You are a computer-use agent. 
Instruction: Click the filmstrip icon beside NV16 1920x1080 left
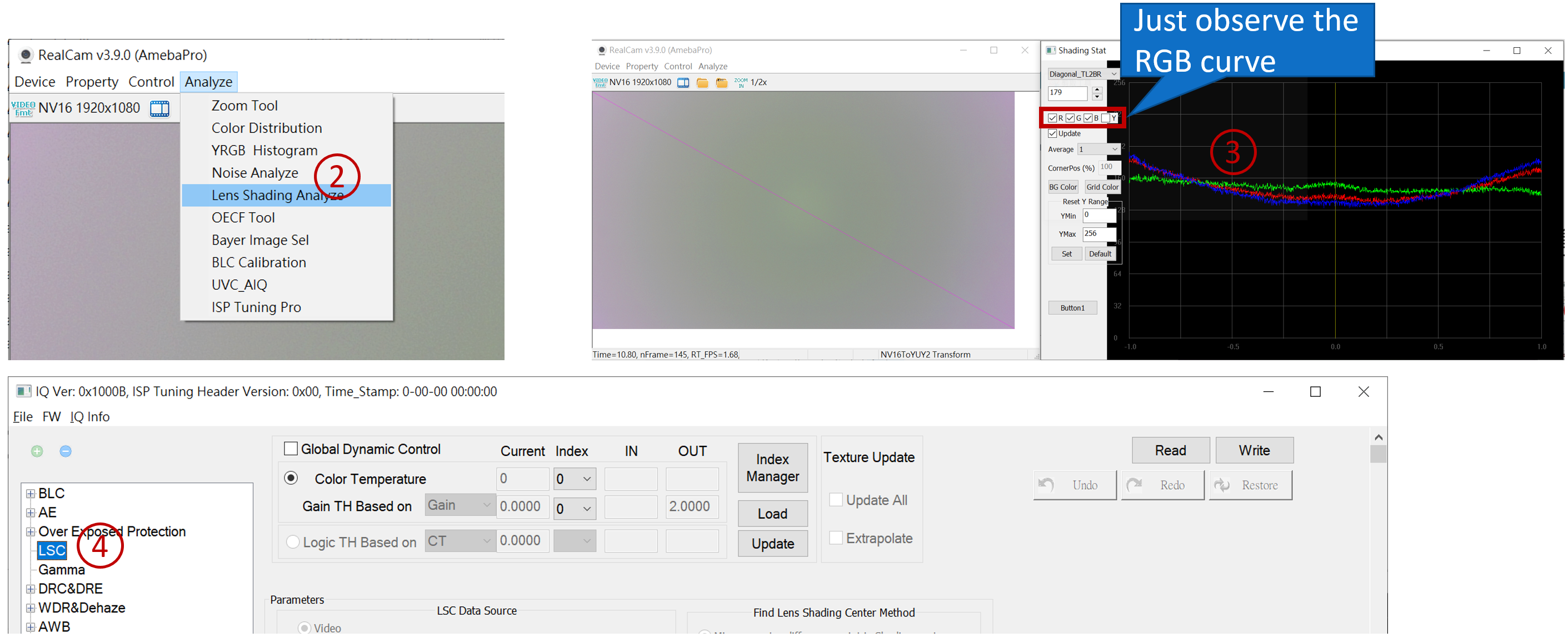(159, 108)
